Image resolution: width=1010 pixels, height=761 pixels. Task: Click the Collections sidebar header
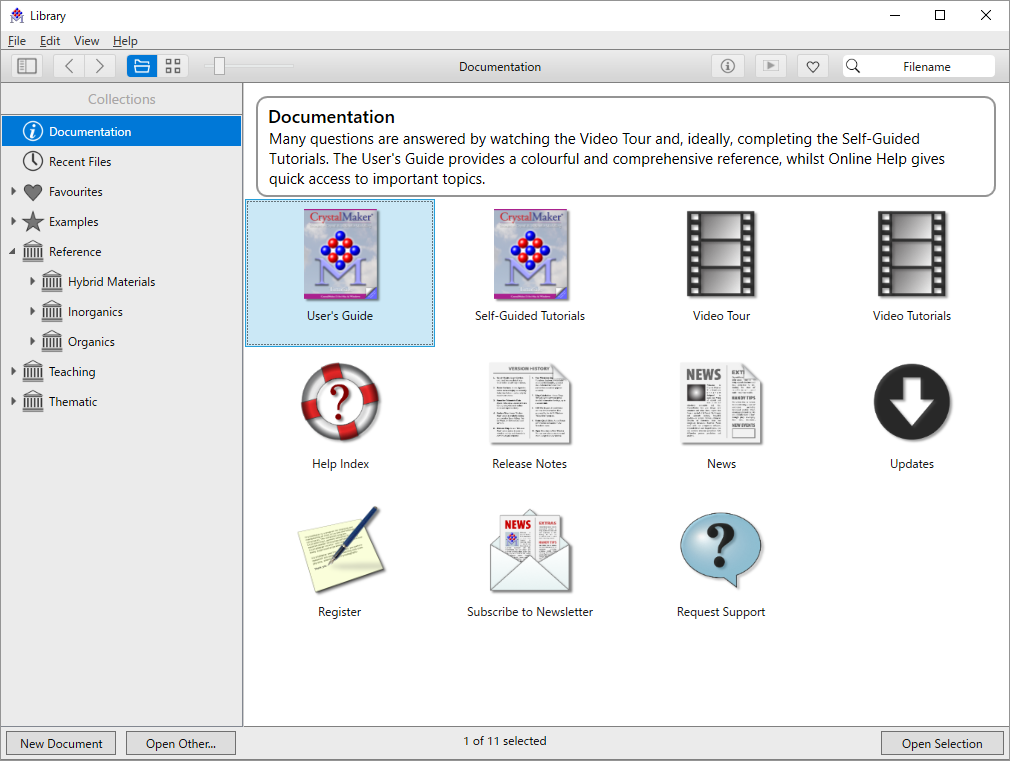coord(122,99)
